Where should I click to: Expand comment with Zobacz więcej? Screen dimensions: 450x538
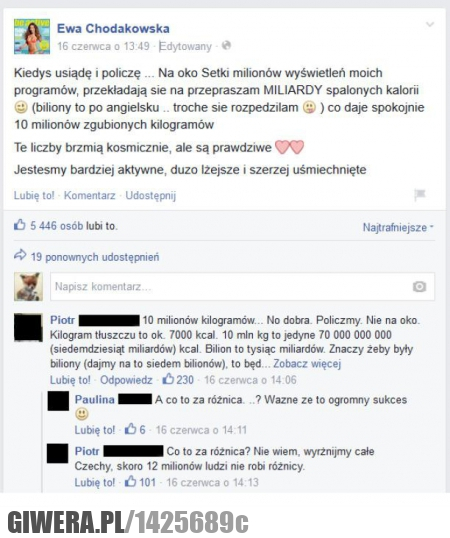tap(307, 363)
